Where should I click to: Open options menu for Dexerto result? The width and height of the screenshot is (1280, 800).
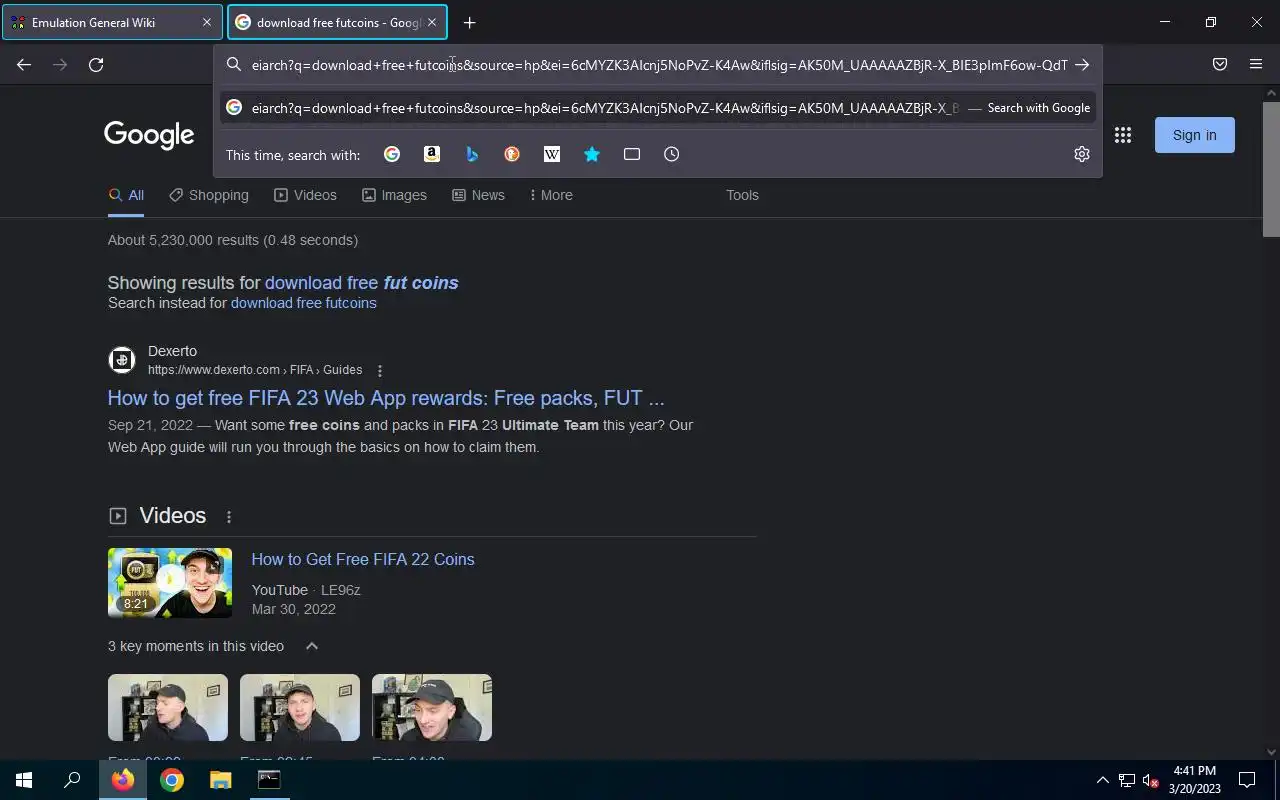tap(380, 371)
